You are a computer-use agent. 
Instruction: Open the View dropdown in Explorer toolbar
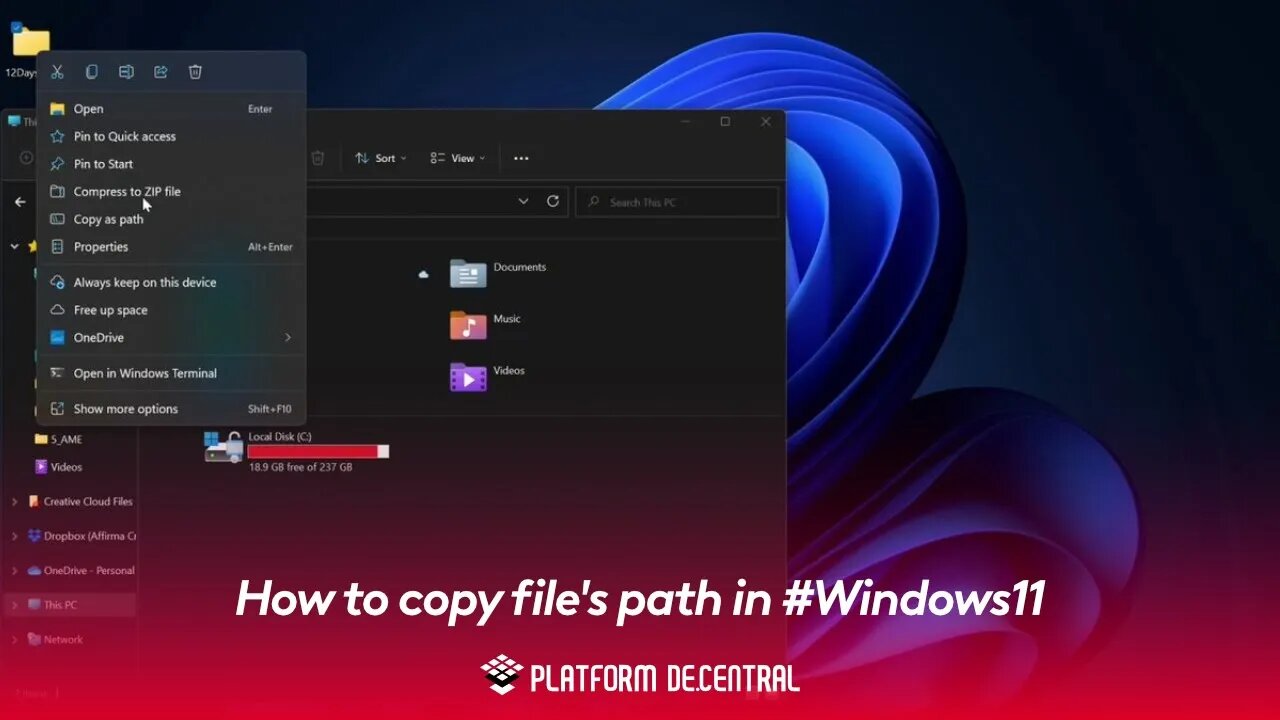(x=457, y=158)
